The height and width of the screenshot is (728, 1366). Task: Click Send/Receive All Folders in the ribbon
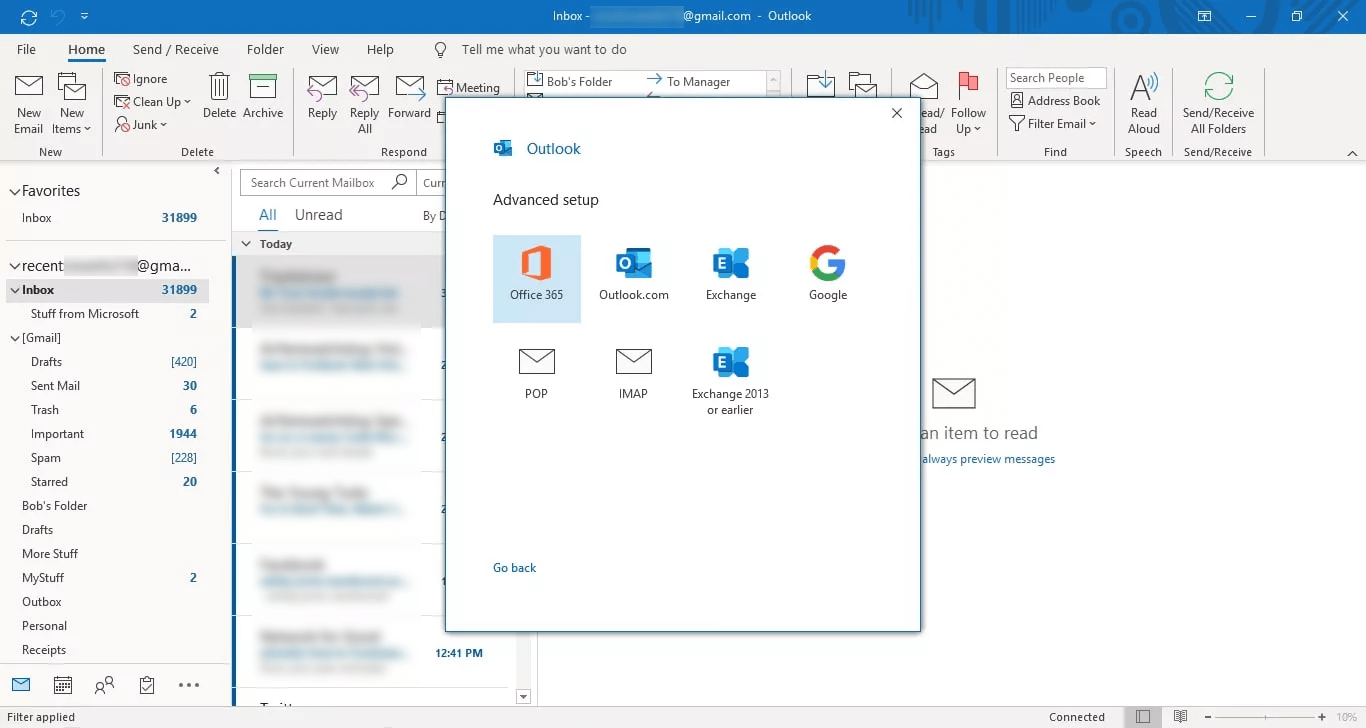point(1218,104)
